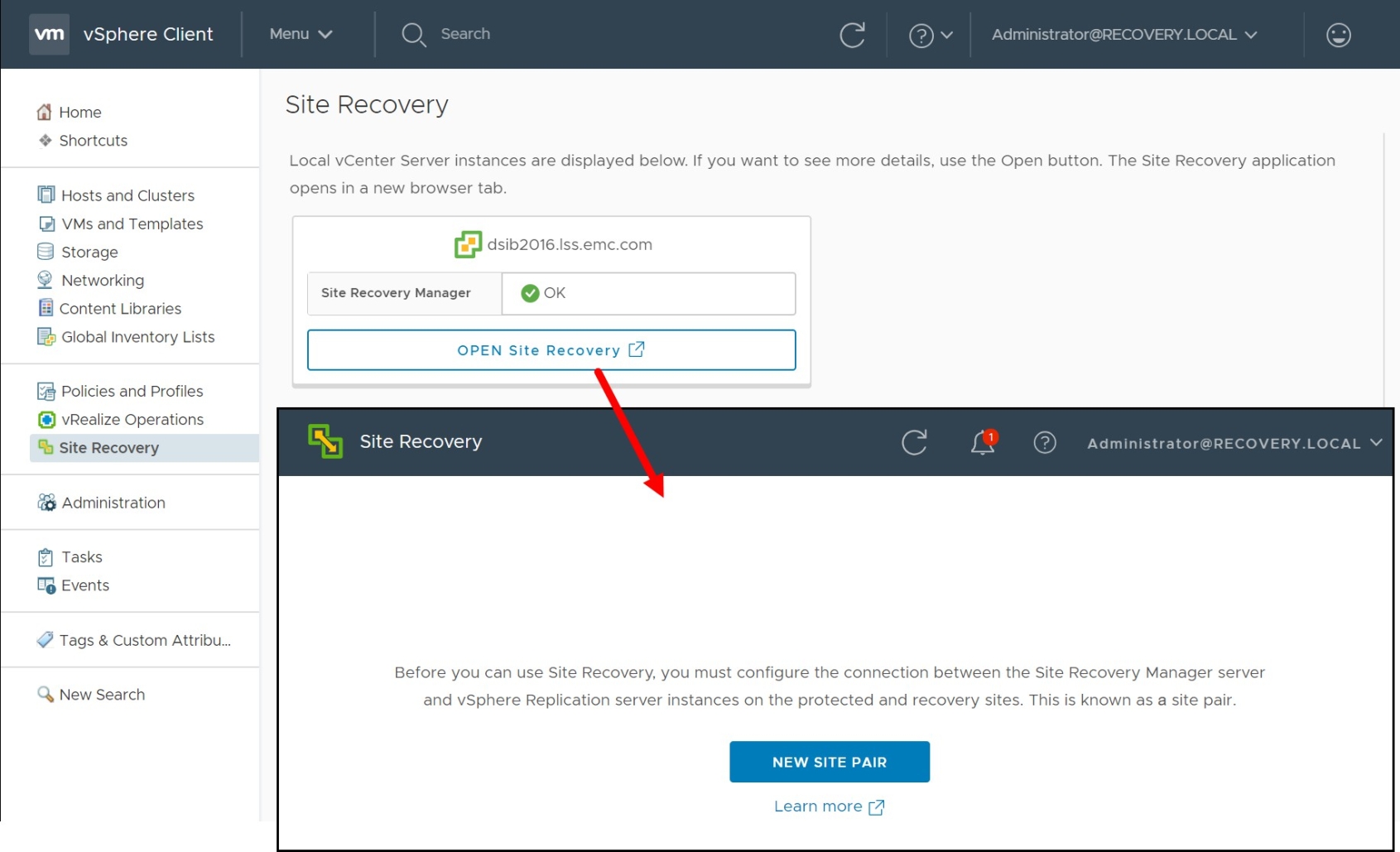Click the Tags icon
This screenshot has width=1400, height=852.
45,639
